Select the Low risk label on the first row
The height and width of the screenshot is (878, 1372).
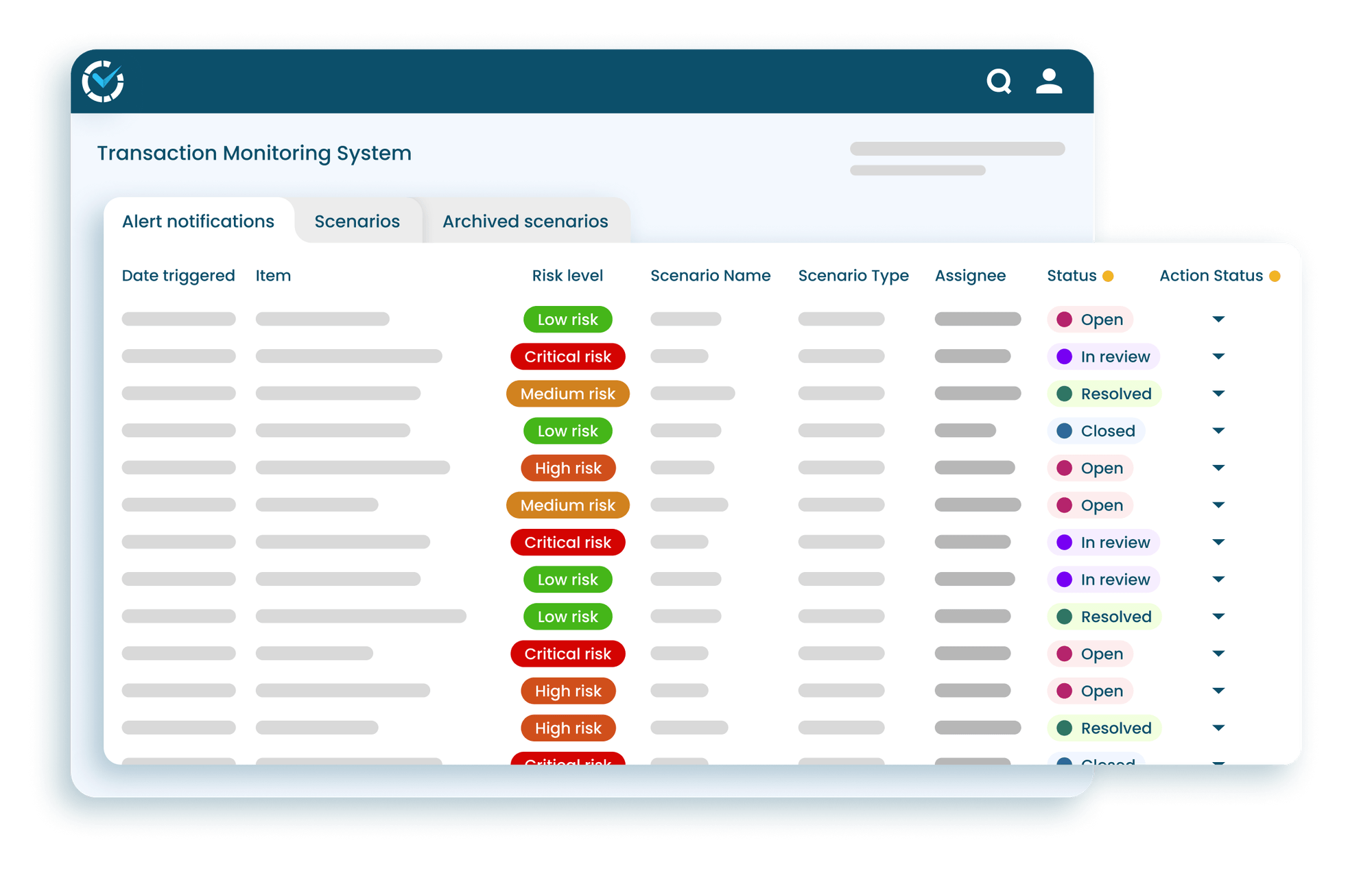click(567, 319)
